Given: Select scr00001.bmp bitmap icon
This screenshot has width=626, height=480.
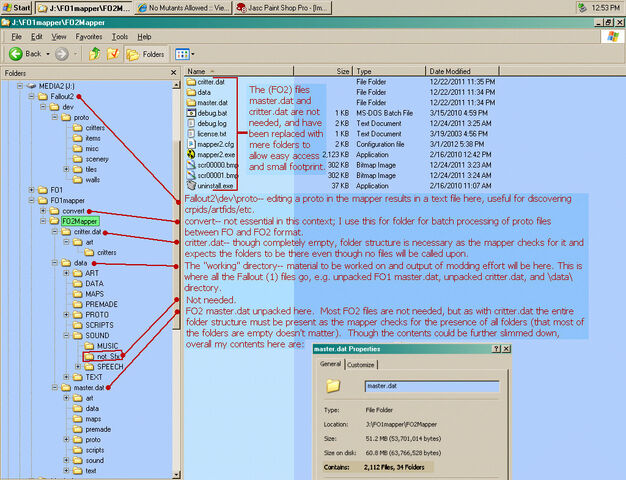Looking at the screenshot, I should [x=191, y=175].
